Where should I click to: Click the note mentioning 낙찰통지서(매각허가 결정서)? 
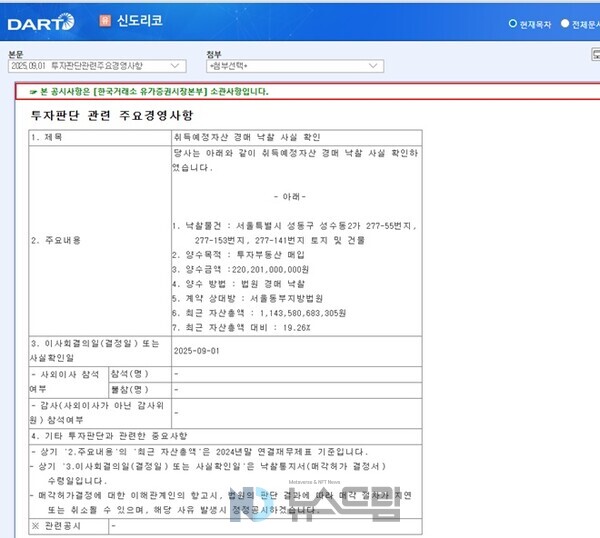pyautogui.click(x=209, y=473)
